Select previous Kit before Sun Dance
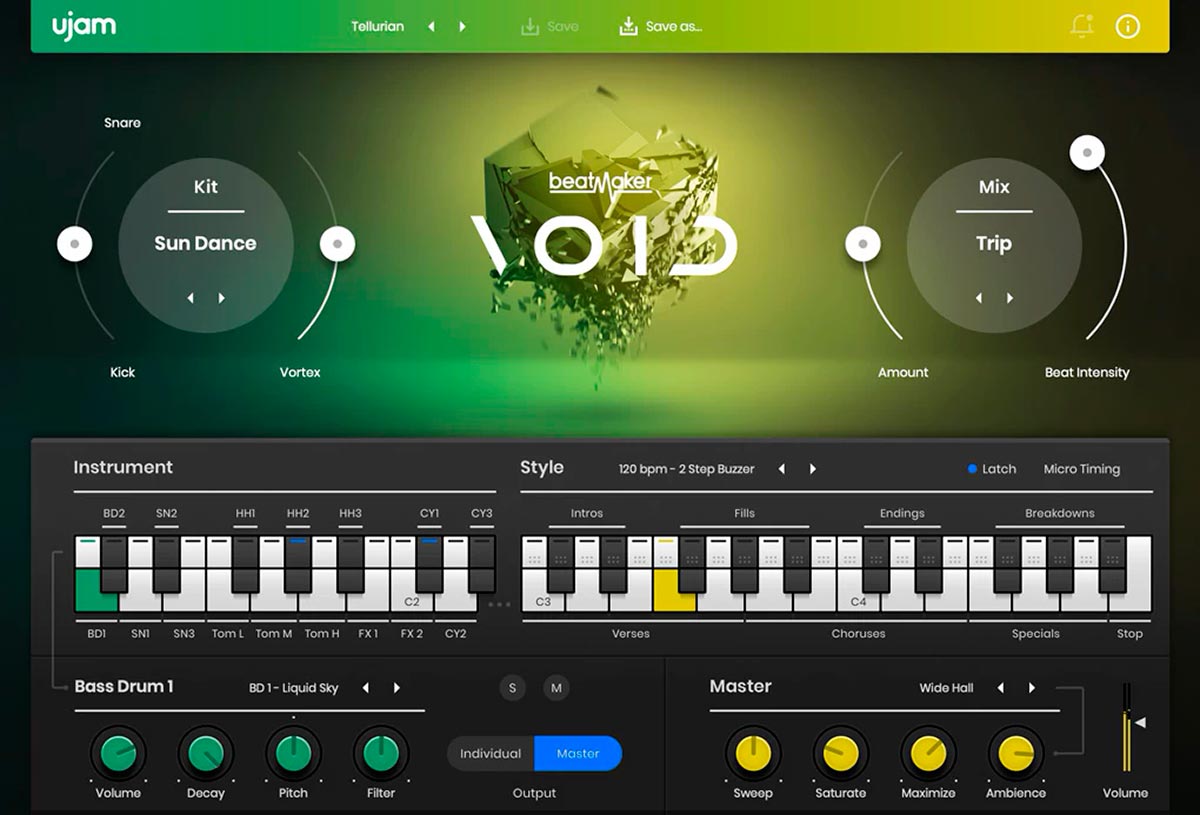This screenshot has width=1200, height=815. 191,298
